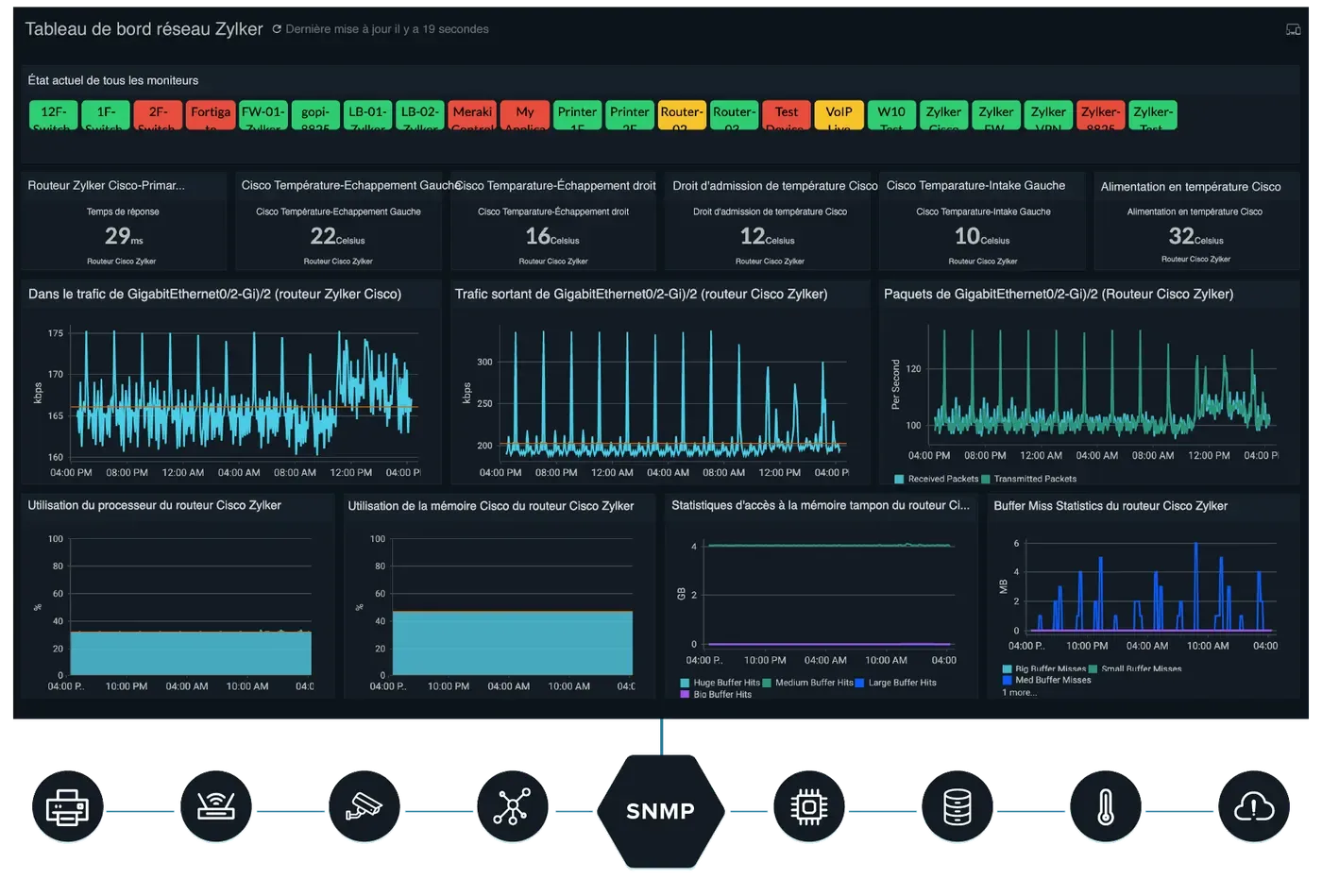Click the SNMP hexagon badge

661,810
